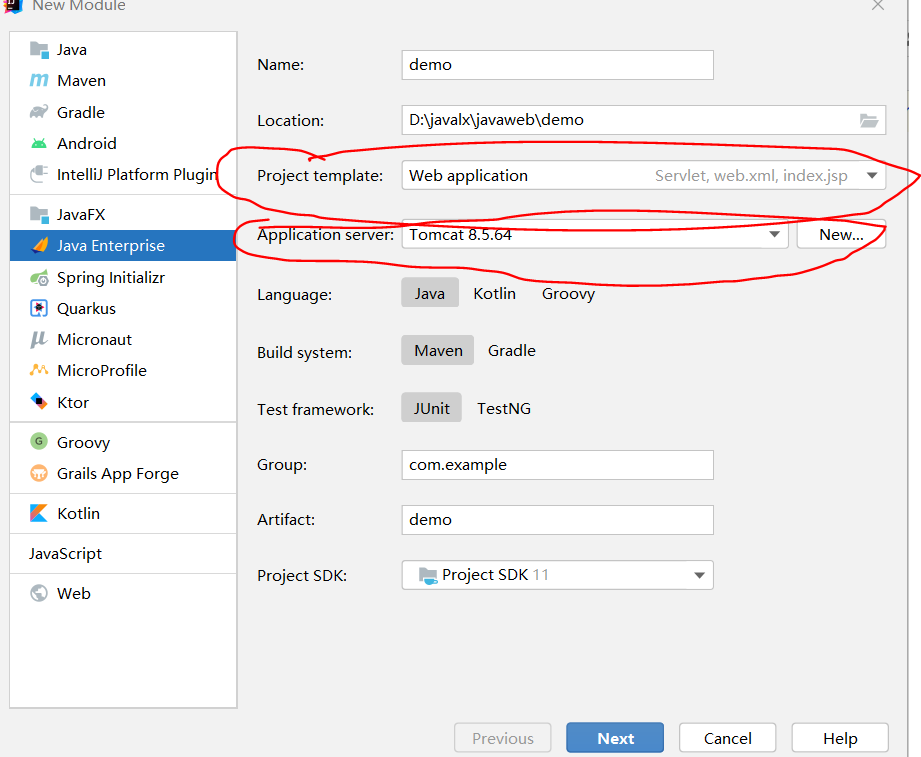921x757 pixels.
Task: Click the Java folder icon in sidebar
Action: (x=39, y=49)
